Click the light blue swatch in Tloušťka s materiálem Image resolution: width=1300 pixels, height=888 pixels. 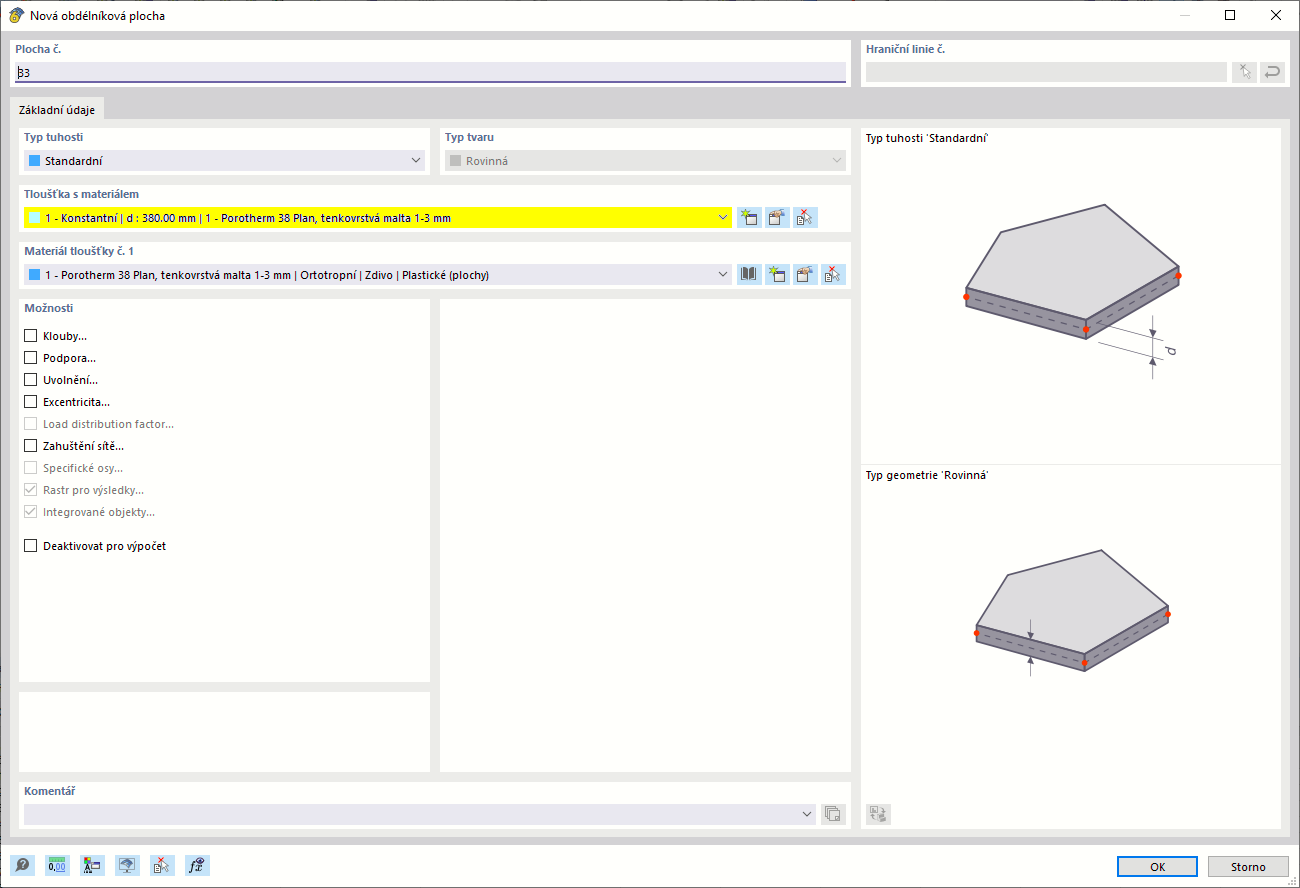coord(34,218)
